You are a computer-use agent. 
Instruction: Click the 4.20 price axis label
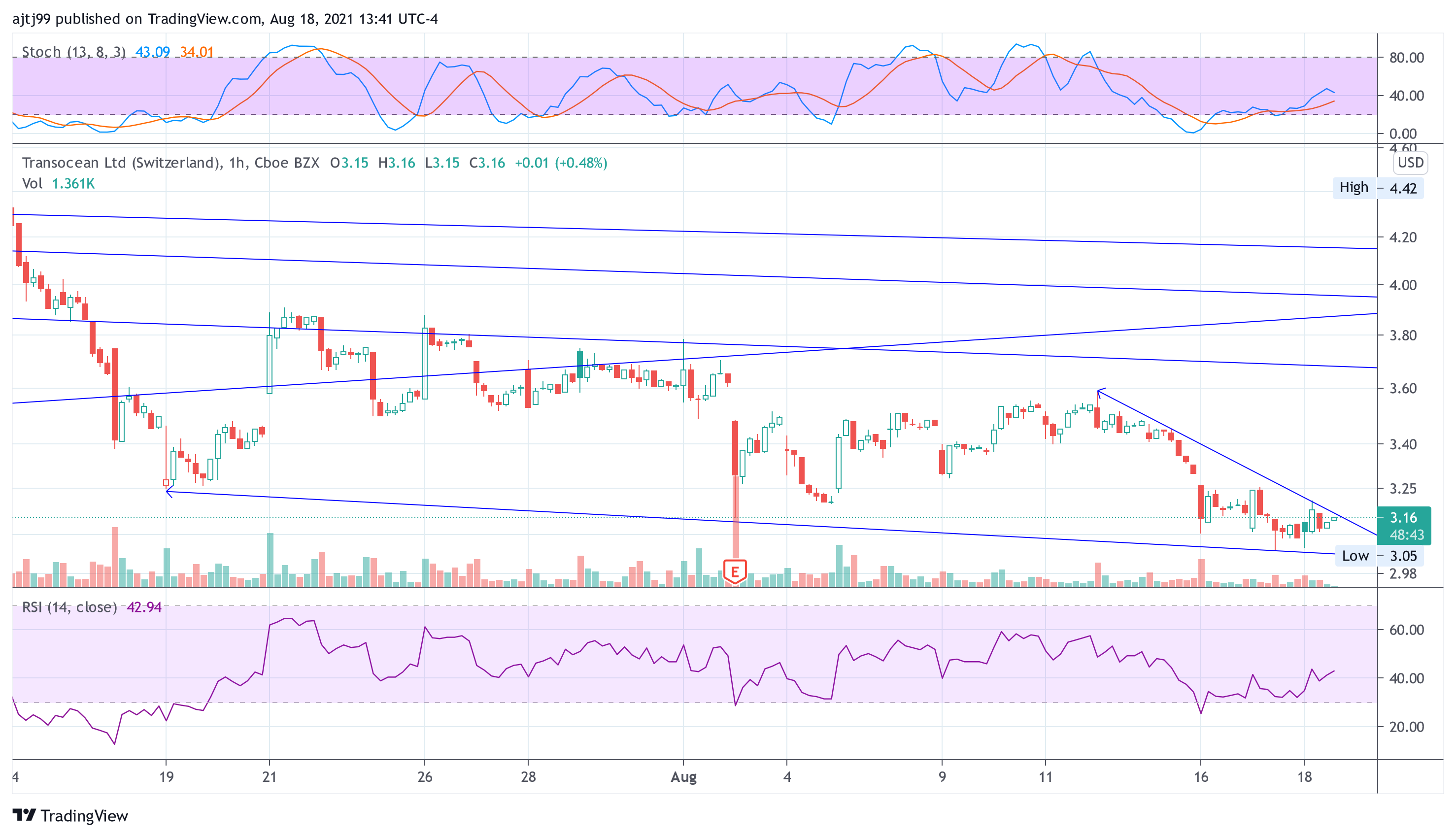pyautogui.click(x=1403, y=237)
